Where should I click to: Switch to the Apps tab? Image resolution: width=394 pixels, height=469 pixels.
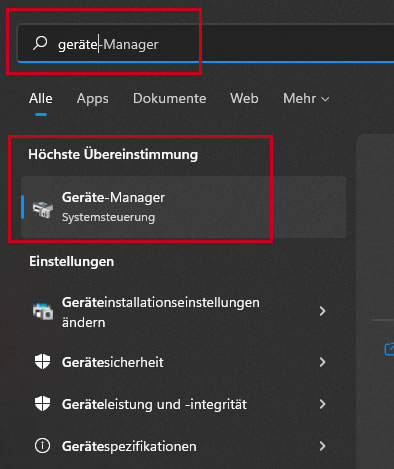coord(93,98)
